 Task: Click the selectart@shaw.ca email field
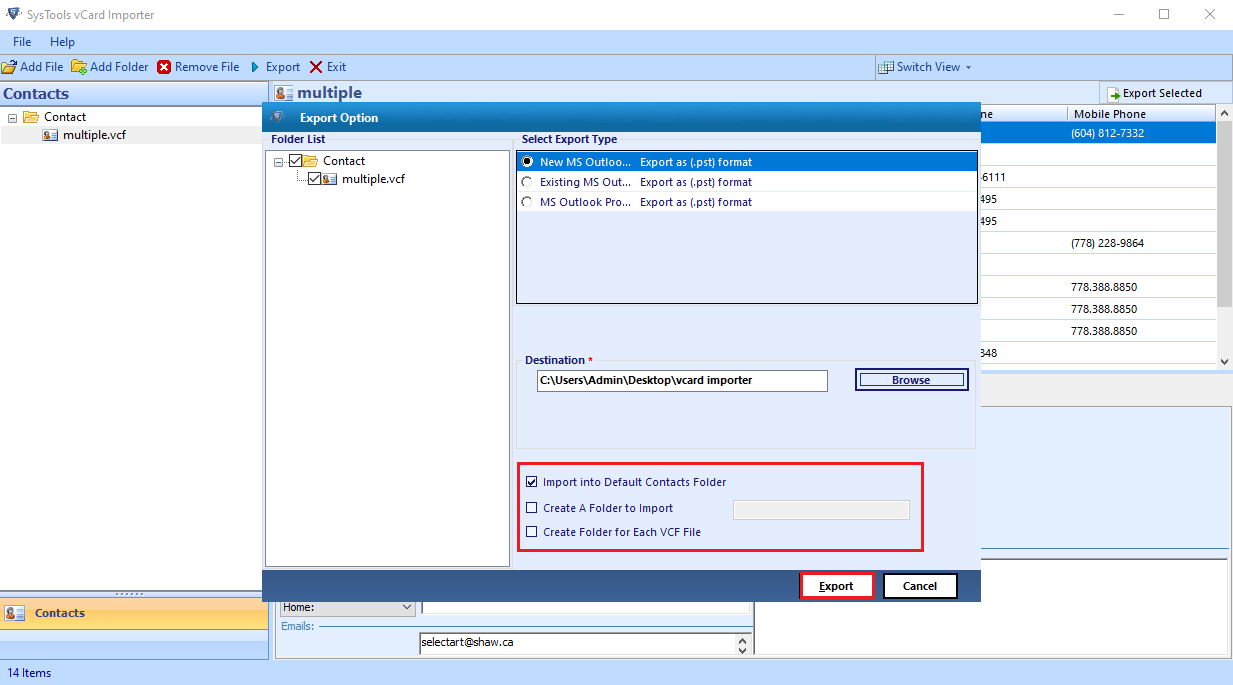click(577, 643)
